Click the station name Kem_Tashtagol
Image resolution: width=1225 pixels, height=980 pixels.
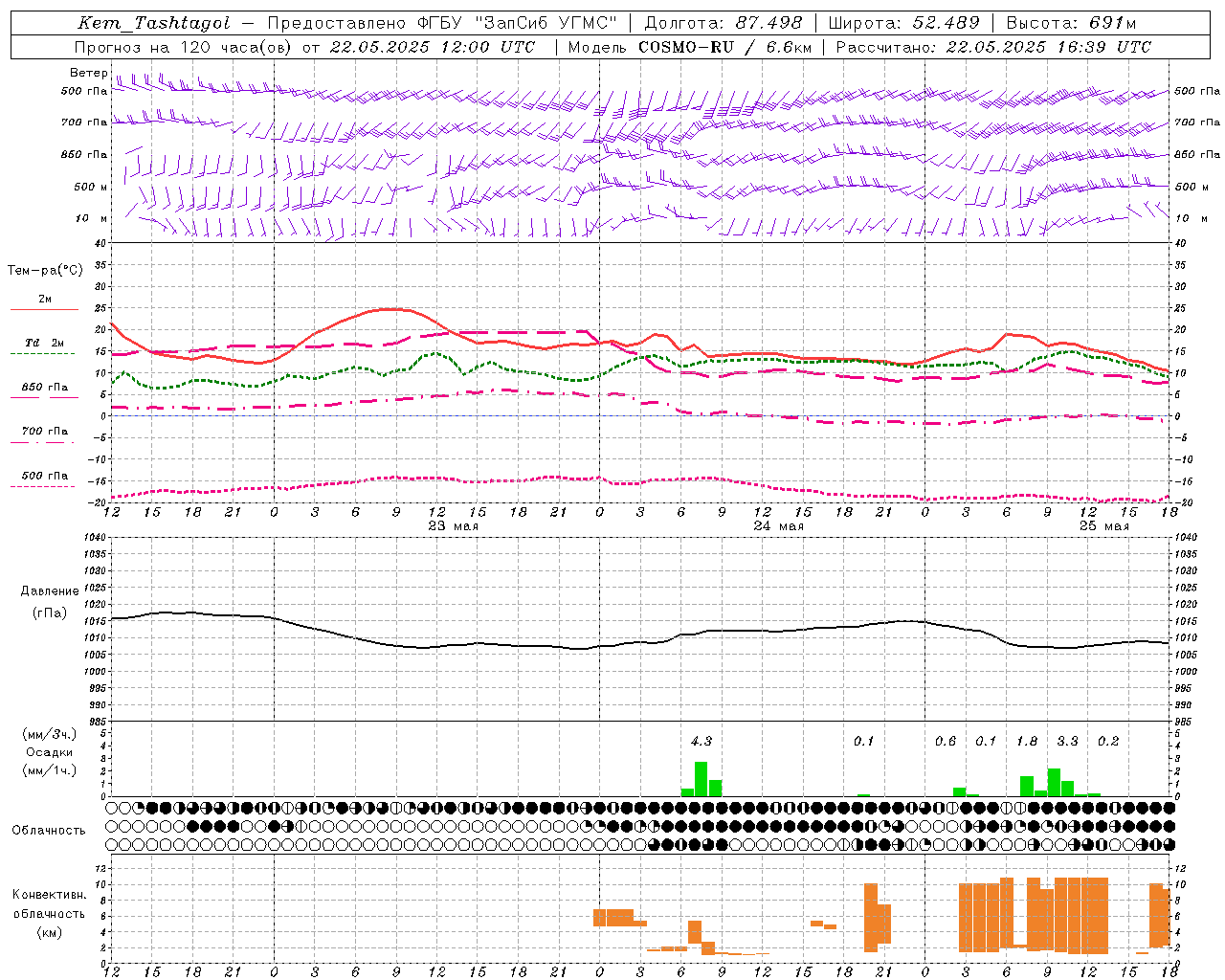pyautogui.click(x=154, y=23)
